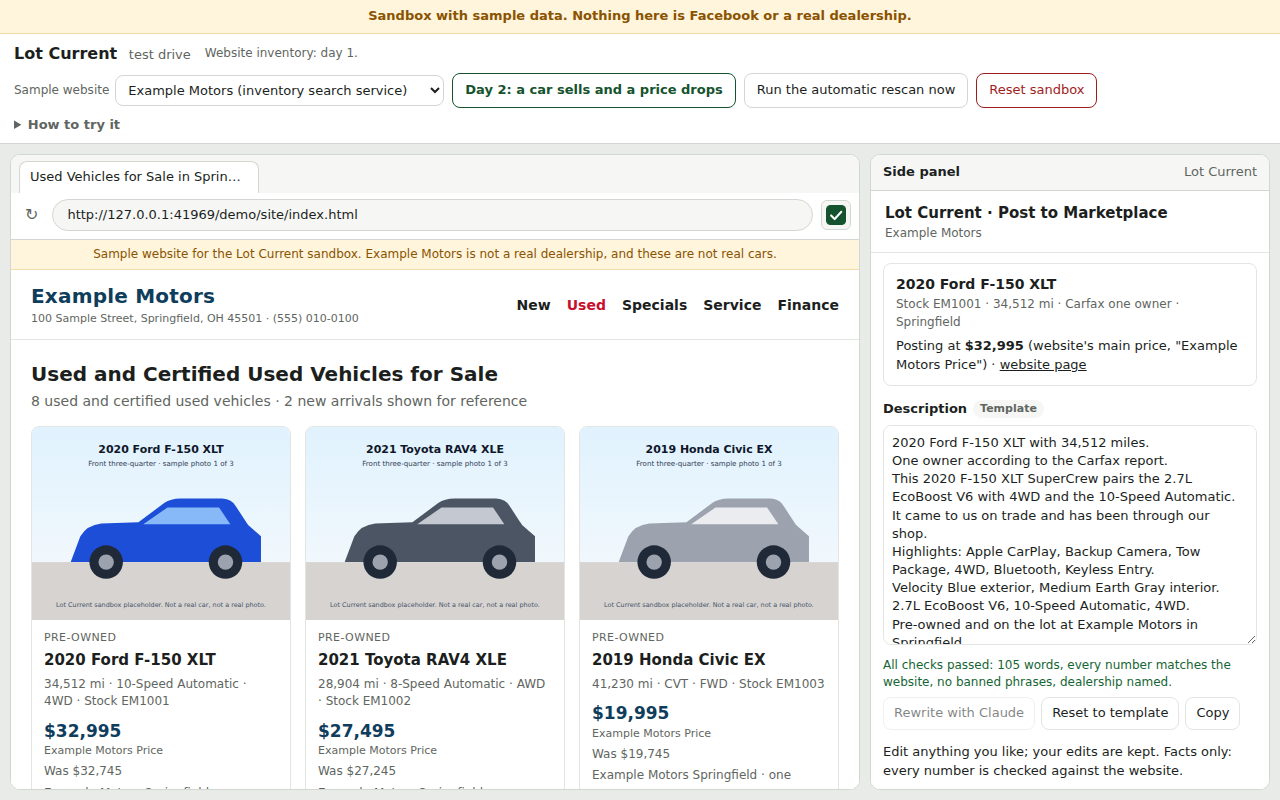The width and height of the screenshot is (1280, 800).
Task: Click the '2019 Honda Civic EX' listing title
Action: click(x=679, y=660)
